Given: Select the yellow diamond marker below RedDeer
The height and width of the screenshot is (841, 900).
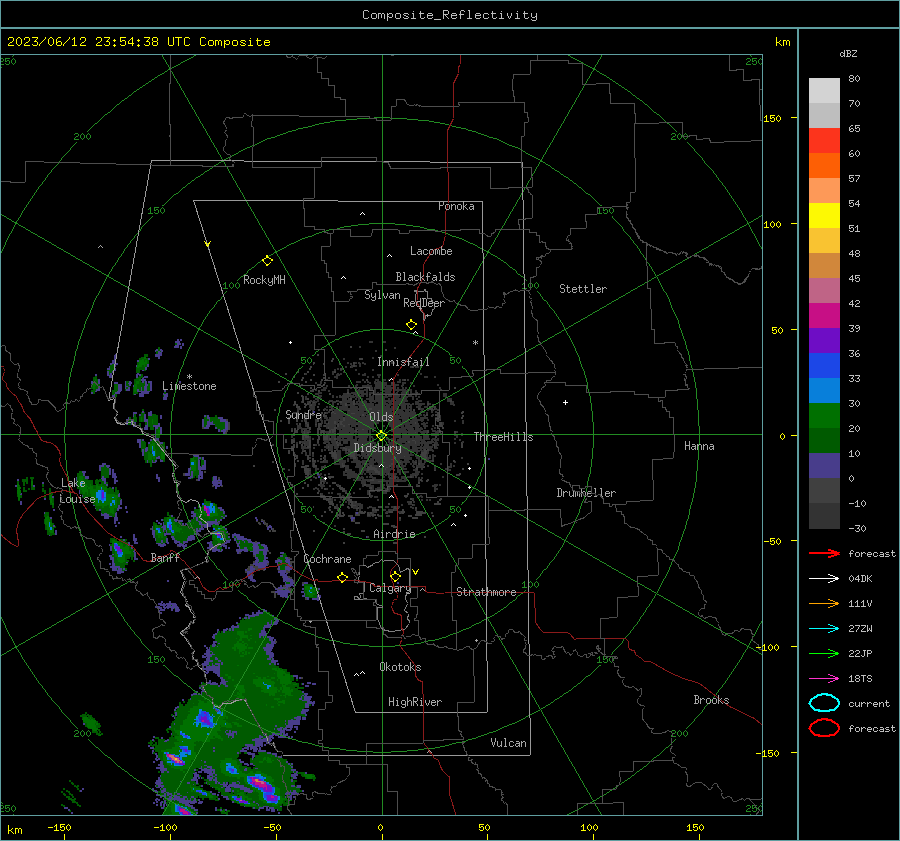Looking at the screenshot, I should point(412,325).
